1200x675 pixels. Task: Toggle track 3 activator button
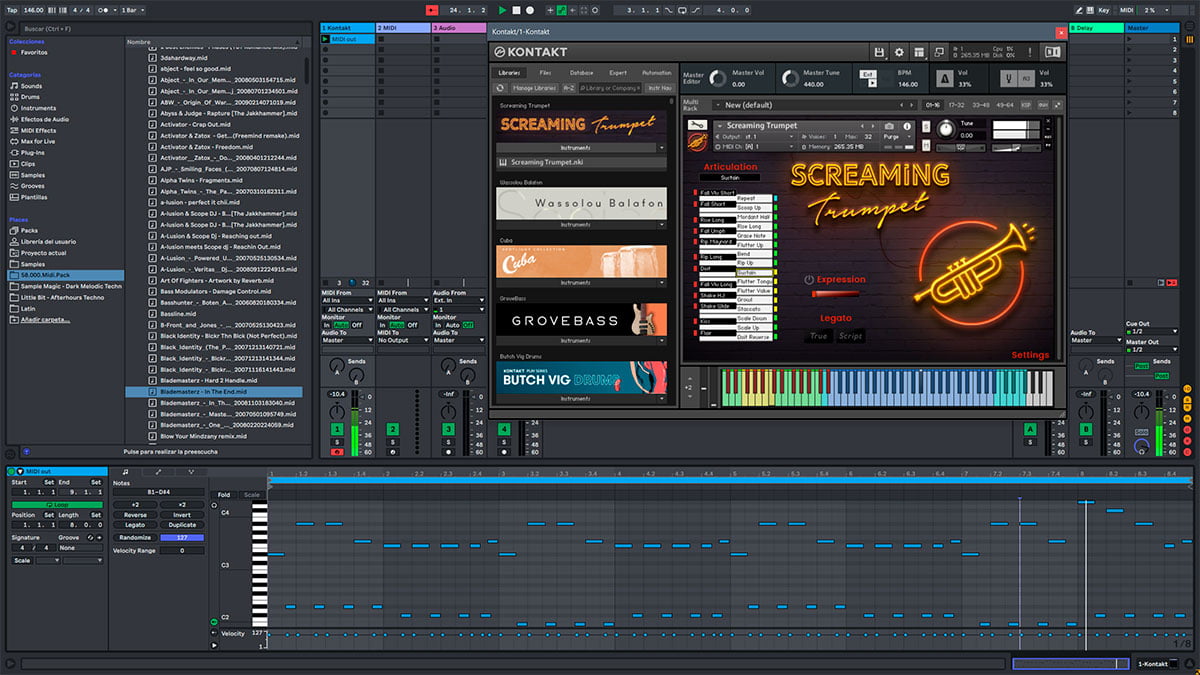(449, 429)
